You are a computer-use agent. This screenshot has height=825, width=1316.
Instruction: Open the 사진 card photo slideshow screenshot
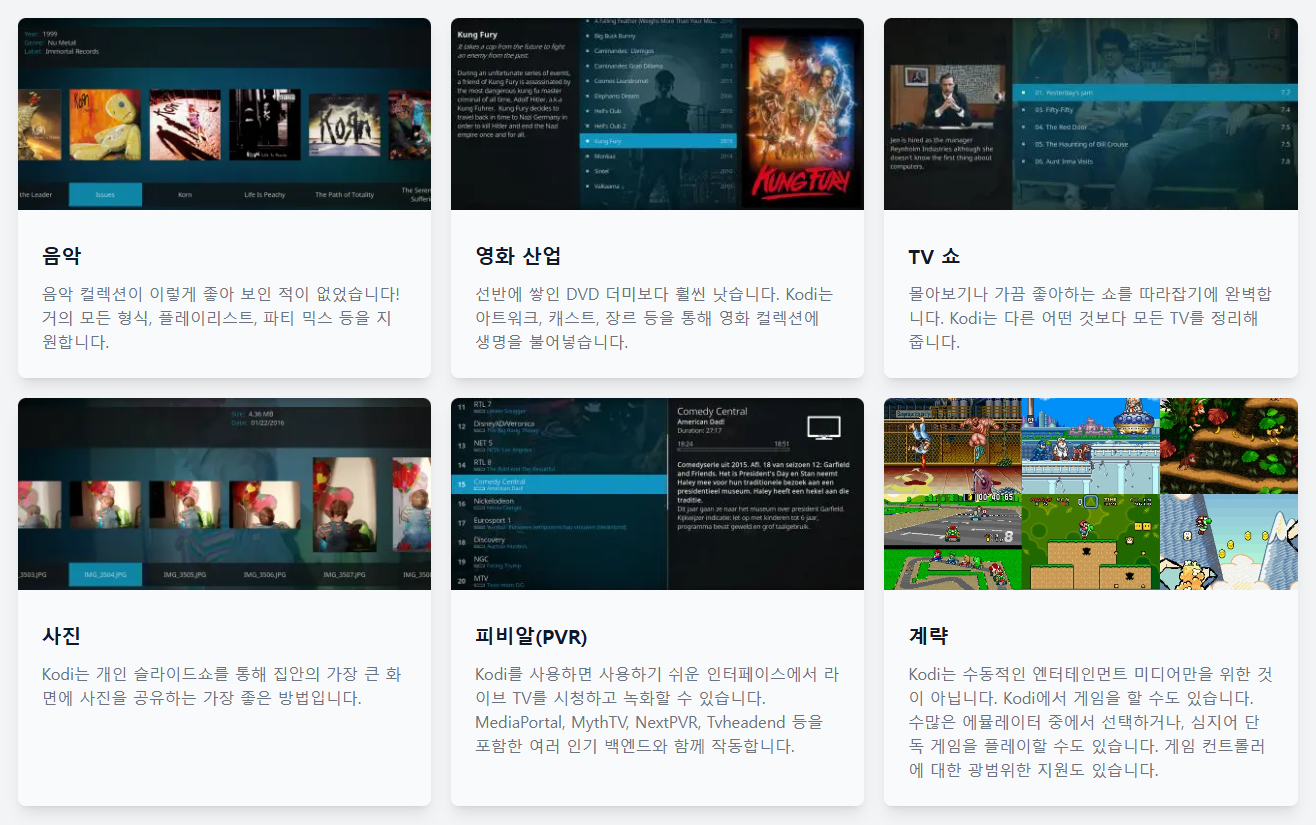click(224, 494)
